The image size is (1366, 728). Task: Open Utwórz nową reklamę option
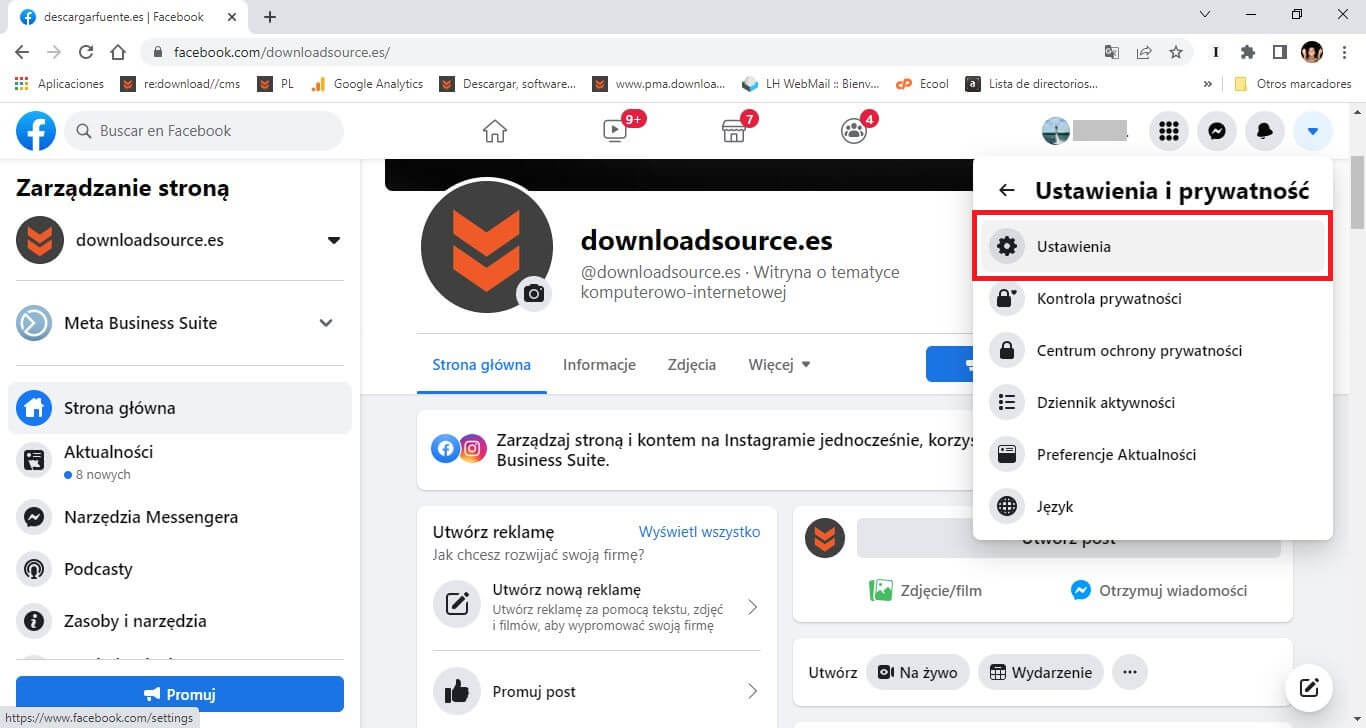point(596,607)
